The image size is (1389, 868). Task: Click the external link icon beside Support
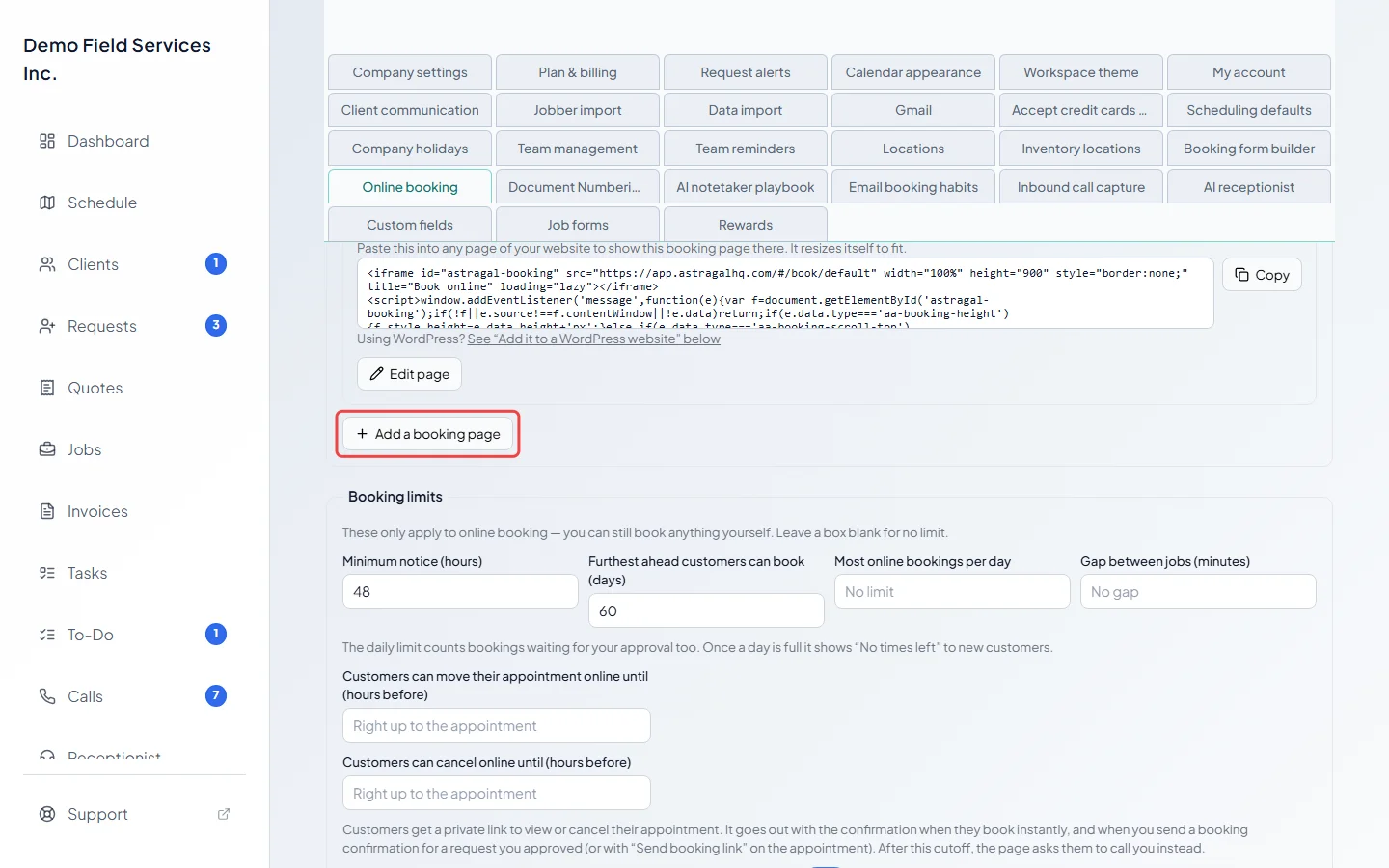[224, 814]
